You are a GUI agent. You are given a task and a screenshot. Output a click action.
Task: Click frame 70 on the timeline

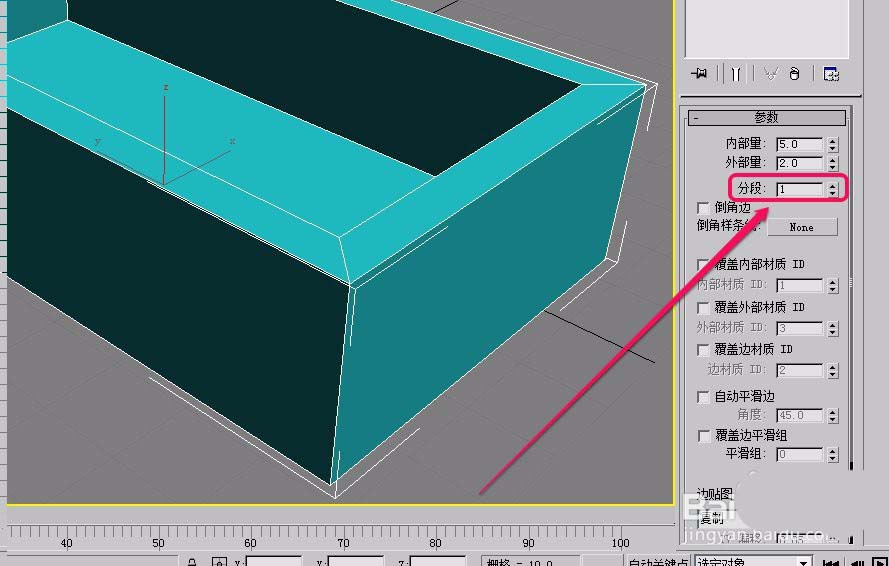[x=343, y=543]
